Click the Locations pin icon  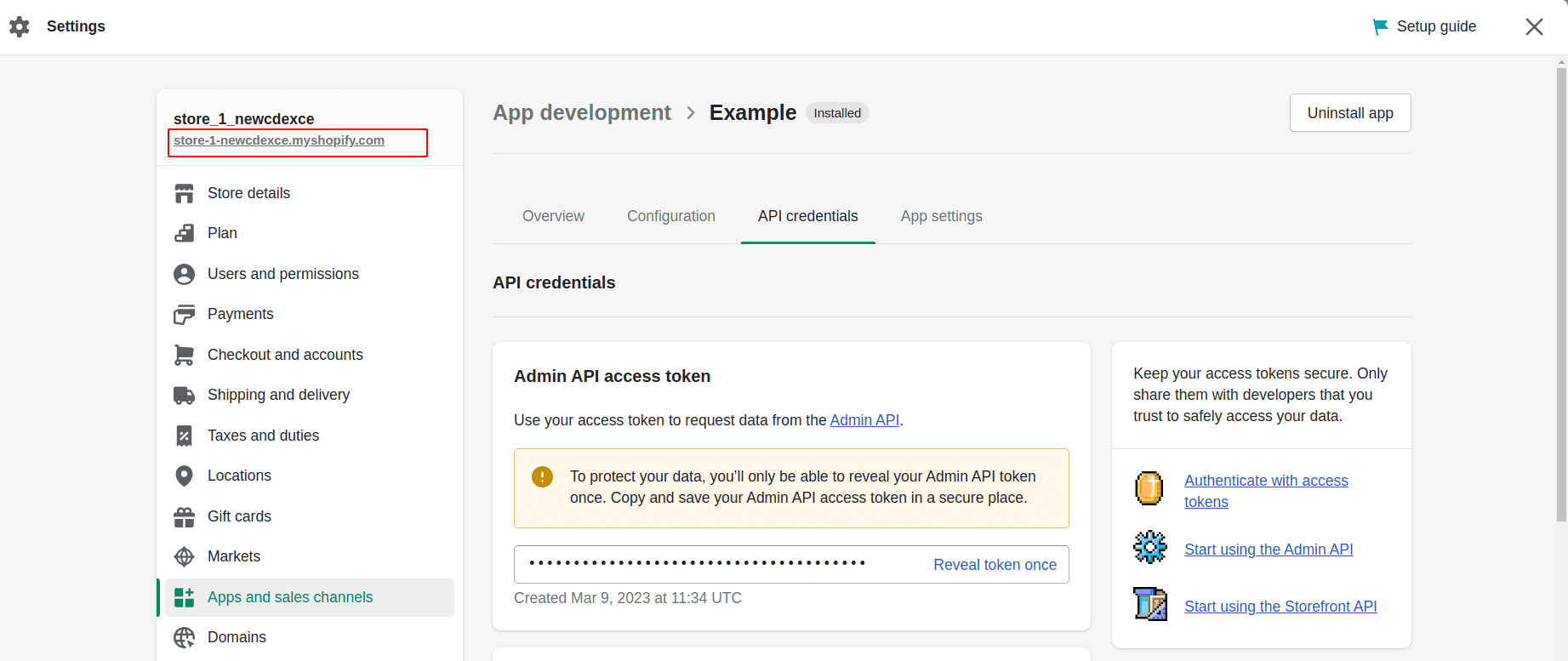click(184, 476)
